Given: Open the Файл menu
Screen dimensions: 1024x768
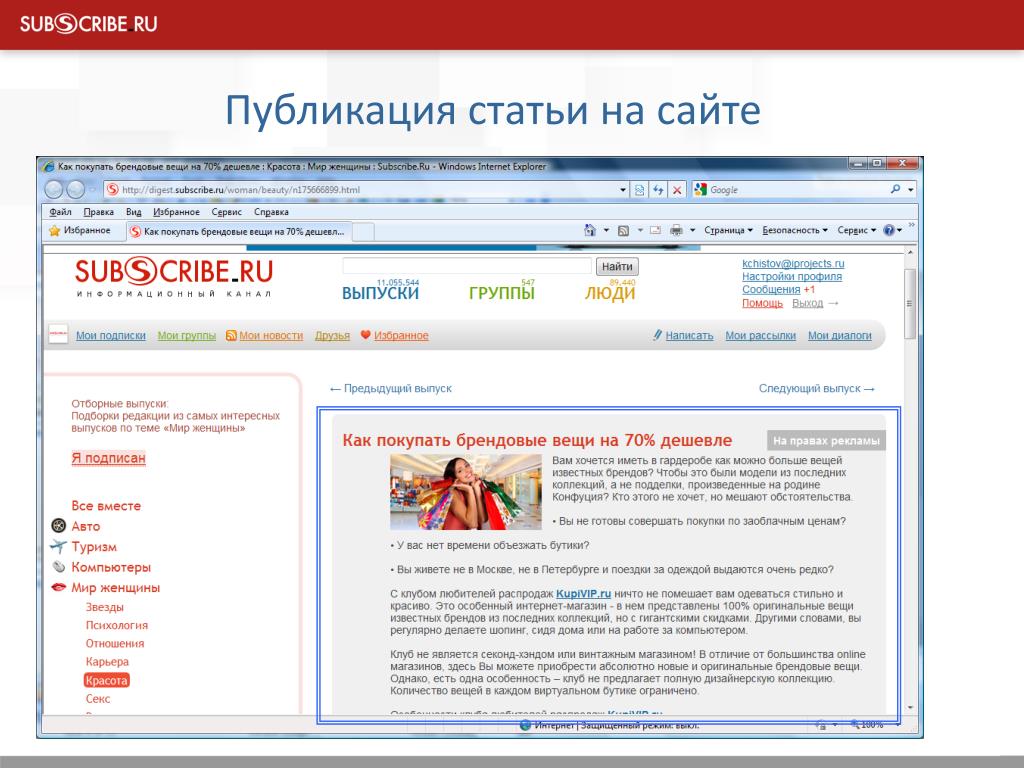Looking at the screenshot, I should [61, 212].
